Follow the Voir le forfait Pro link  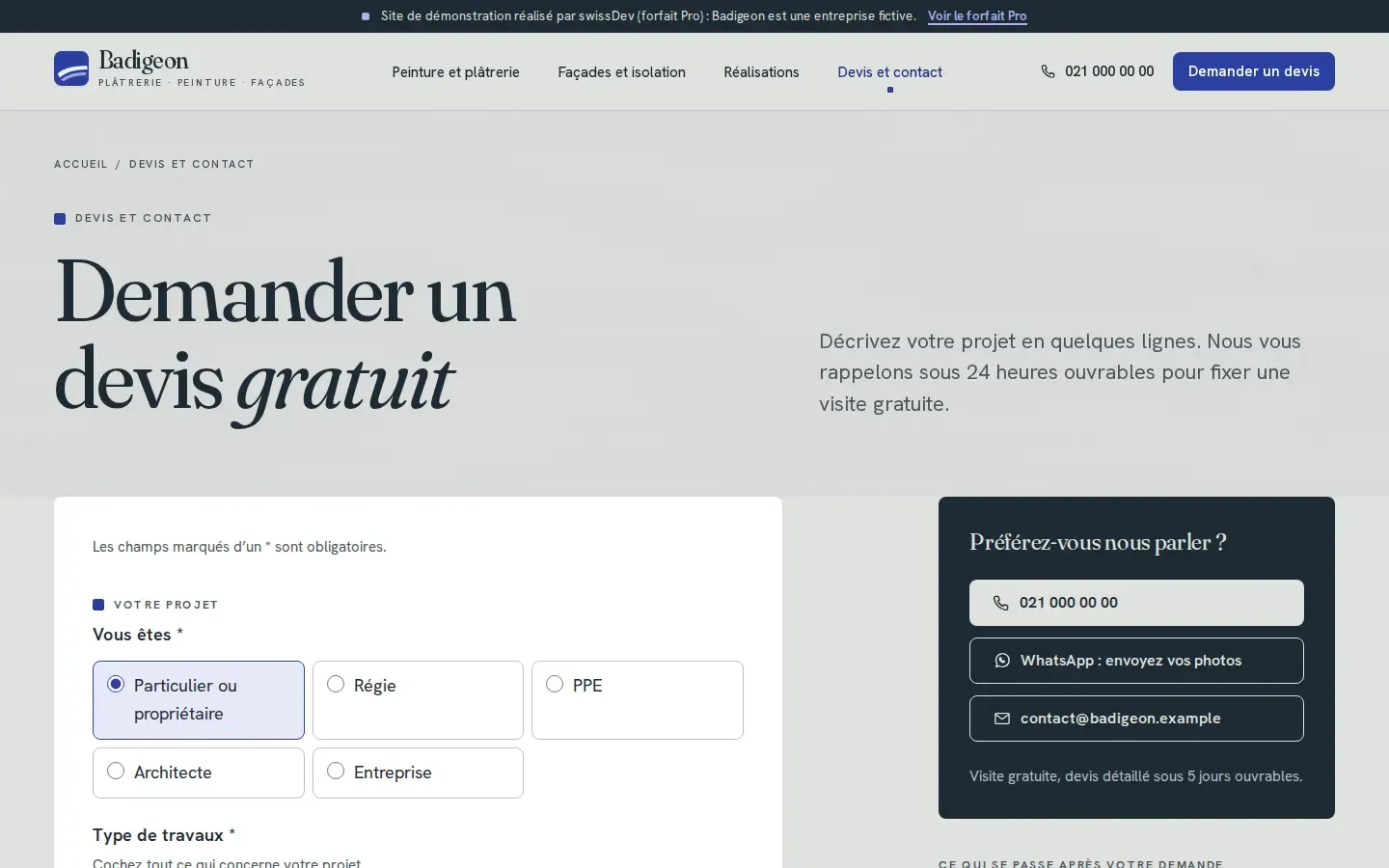pyautogui.click(x=977, y=16)
